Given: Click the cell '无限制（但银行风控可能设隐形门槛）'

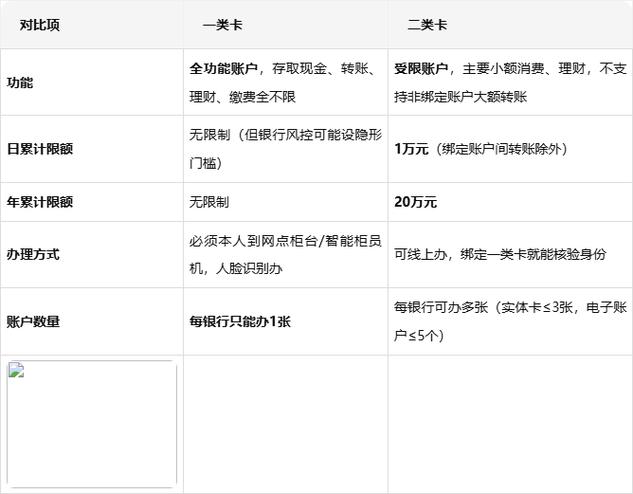Looking at the screenshot, I should pos(286,149).
